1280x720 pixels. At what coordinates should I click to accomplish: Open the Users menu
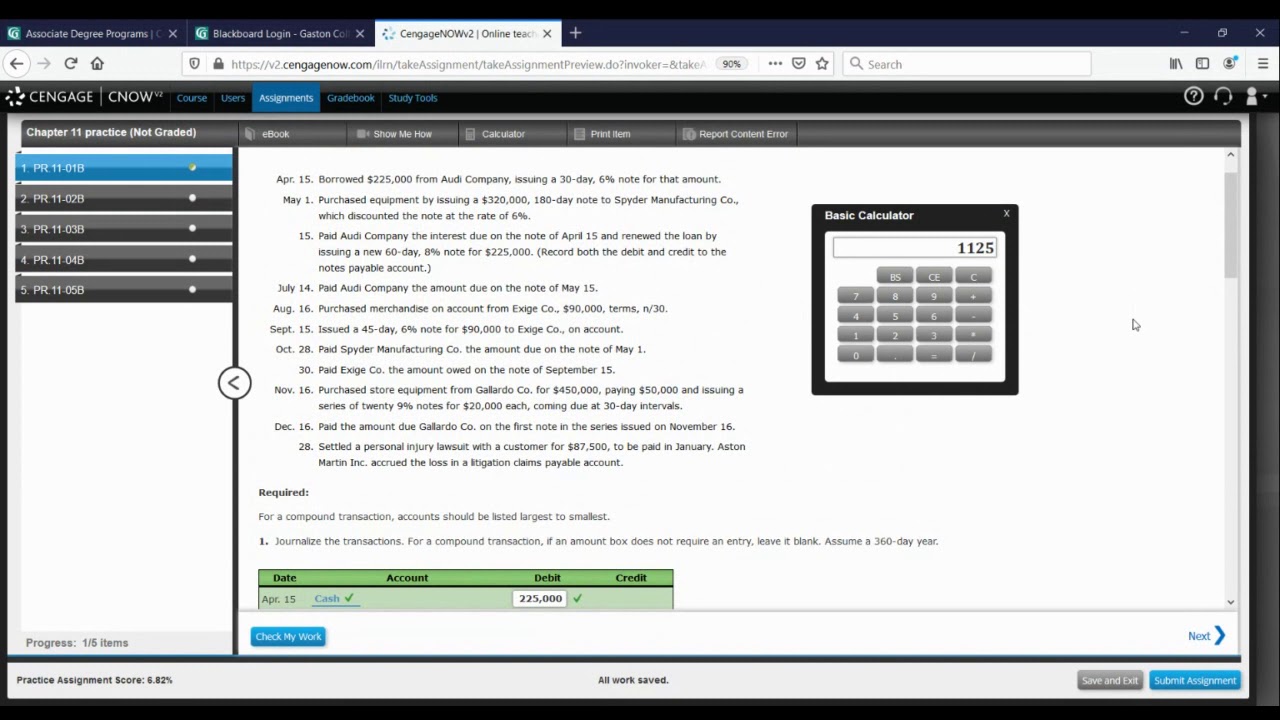pos(233,98)
